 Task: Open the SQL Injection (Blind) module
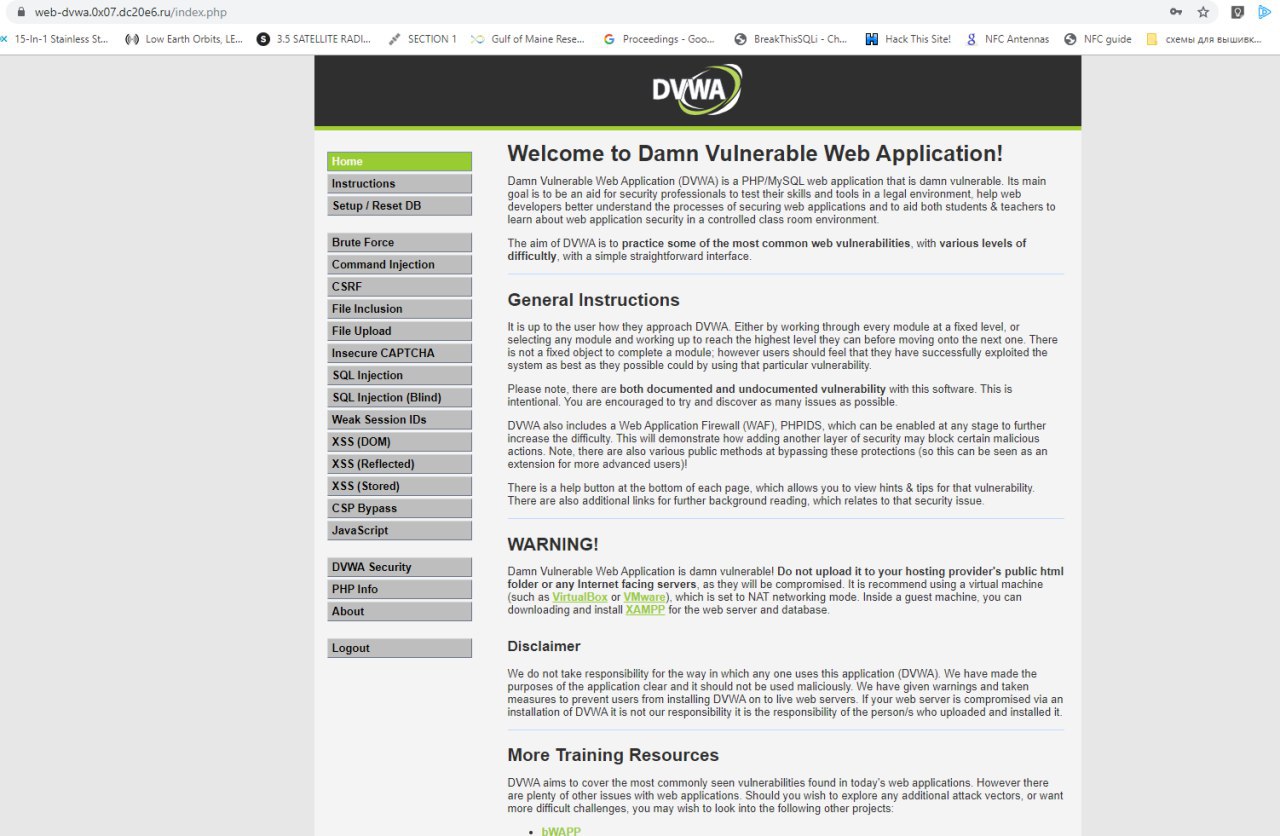click(399, 398)
